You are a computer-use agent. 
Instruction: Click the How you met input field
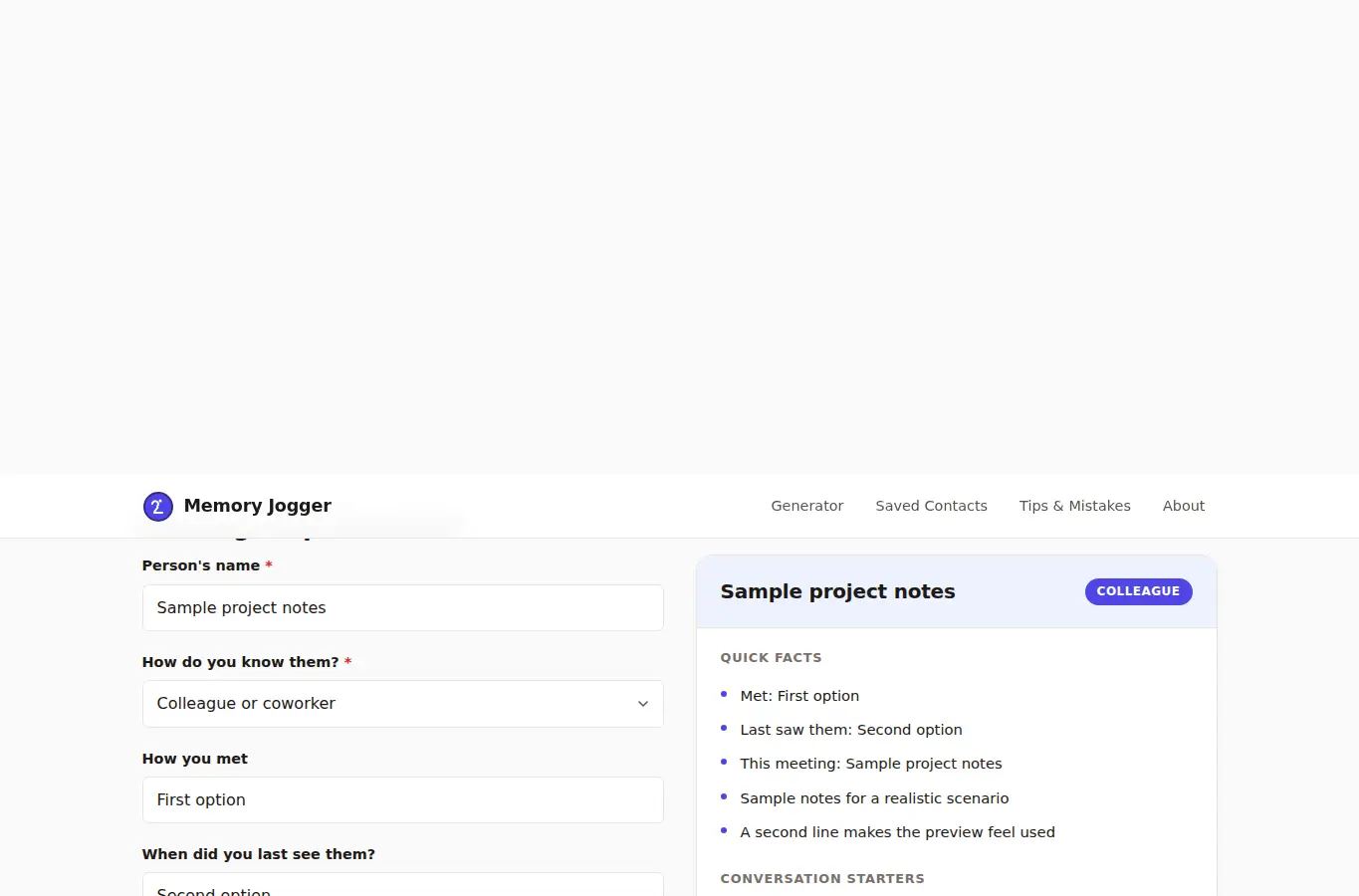coord(402,799)
